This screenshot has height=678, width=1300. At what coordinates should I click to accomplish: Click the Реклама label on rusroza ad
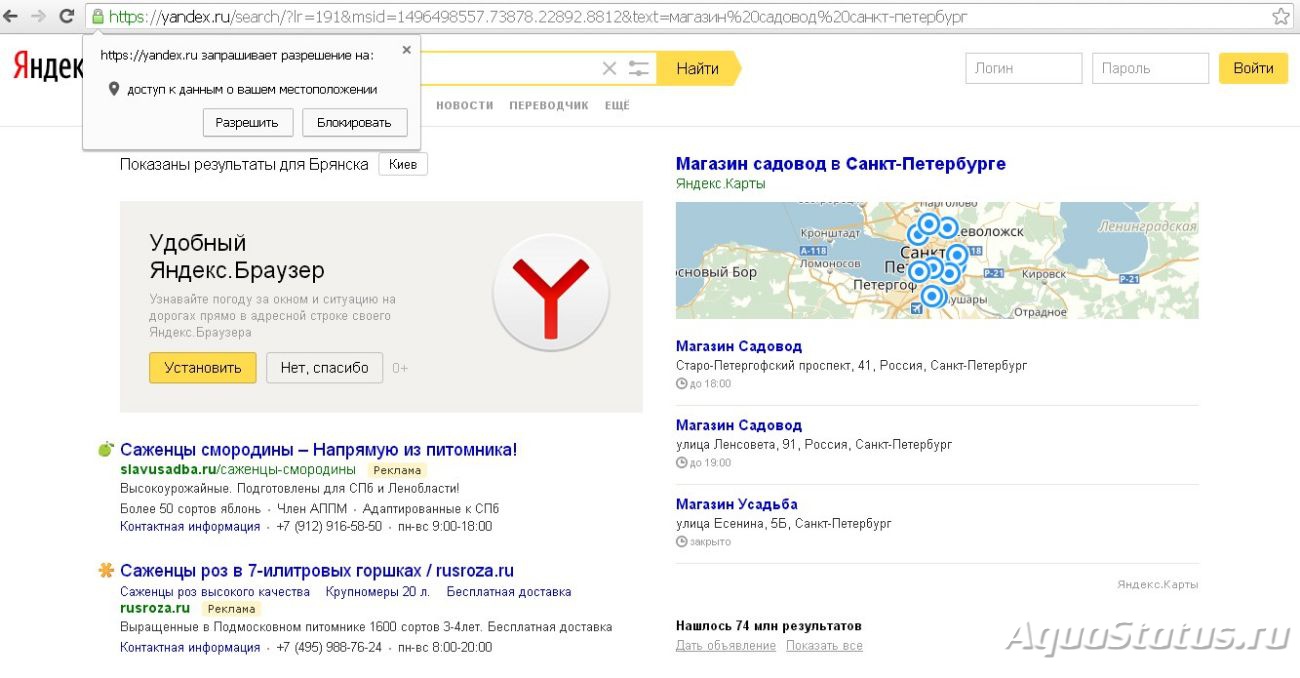(x=231, y=609)
